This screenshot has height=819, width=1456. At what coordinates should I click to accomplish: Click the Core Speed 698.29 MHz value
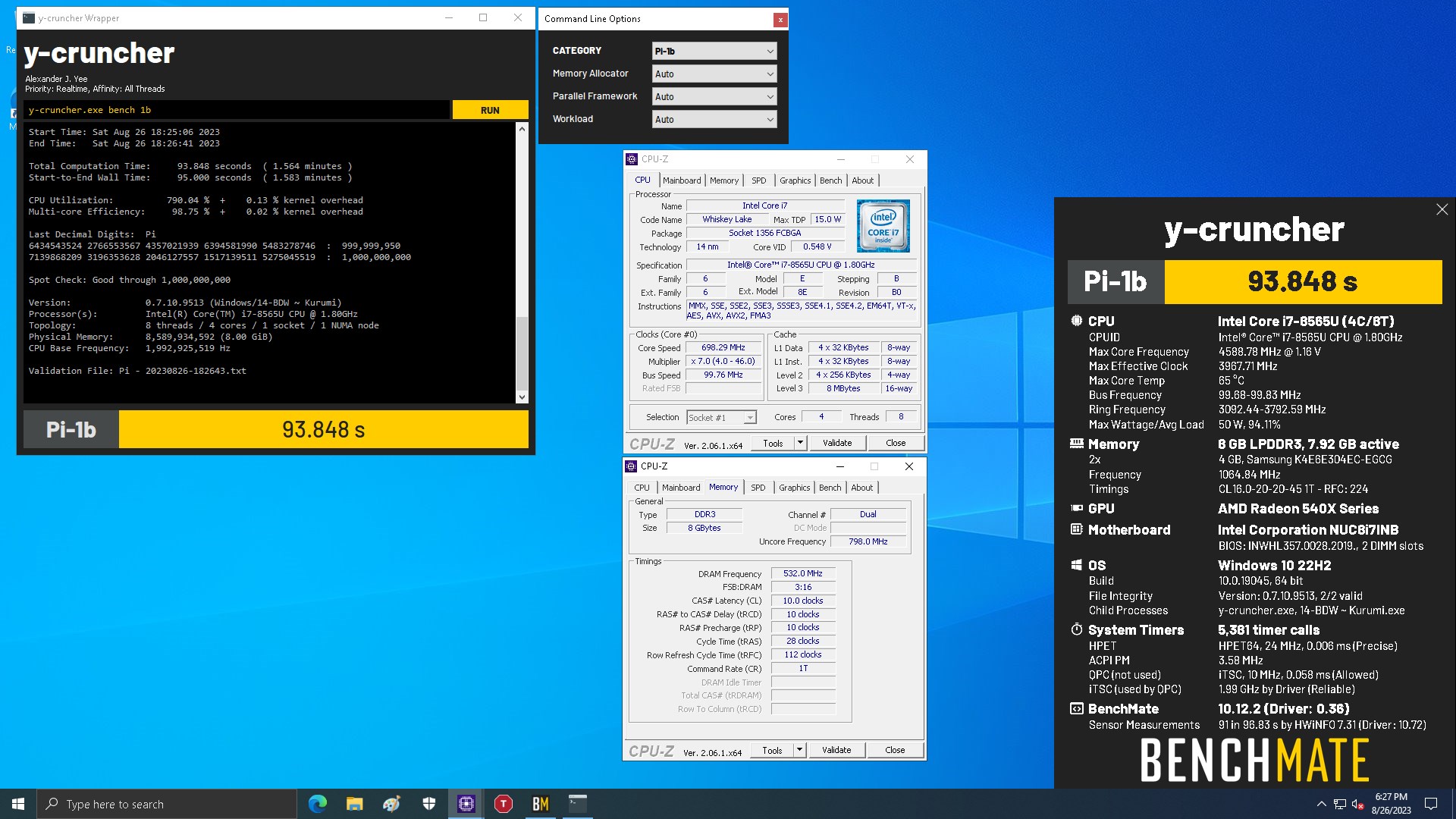pos(723,347)
